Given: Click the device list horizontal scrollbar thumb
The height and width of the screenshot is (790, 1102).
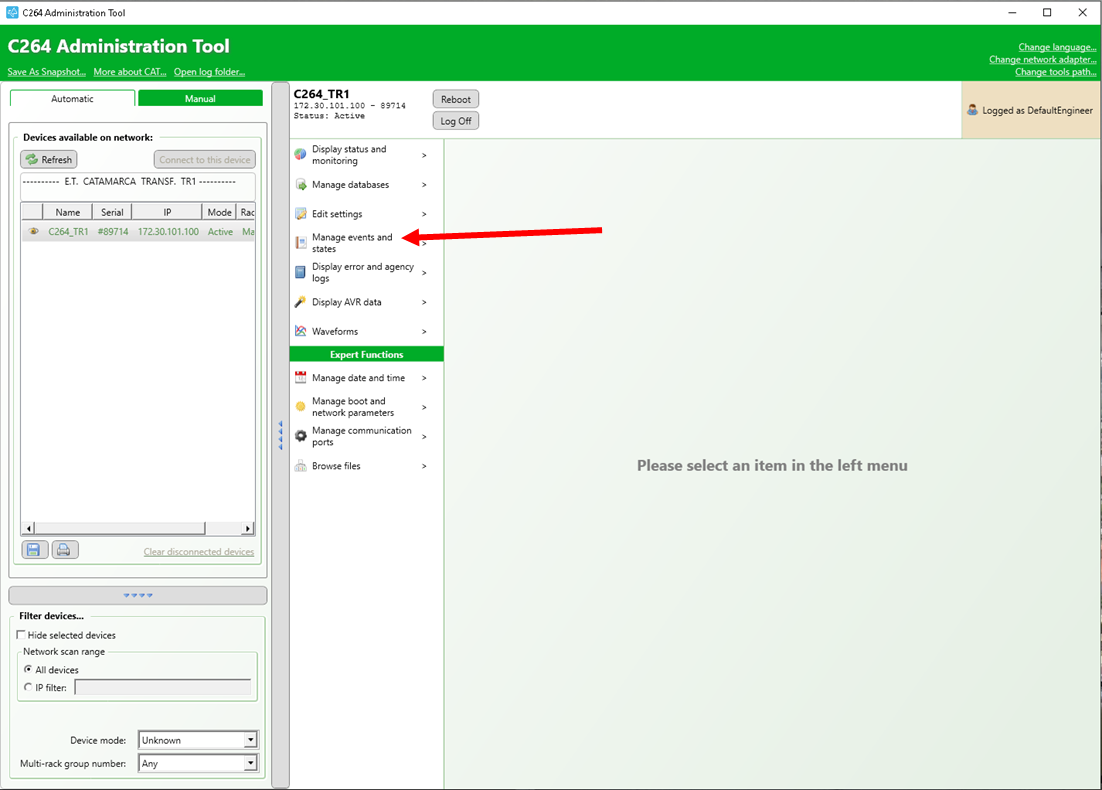Looking at the screenshot, I should coord(120,528).
